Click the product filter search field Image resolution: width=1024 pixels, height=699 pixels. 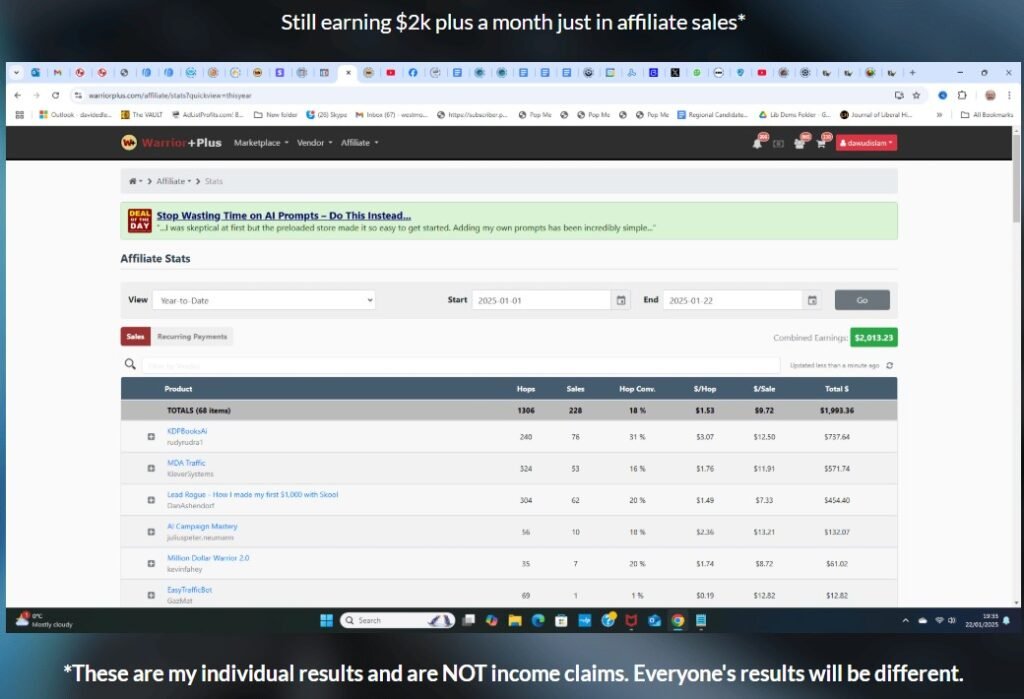pos(461,365)
